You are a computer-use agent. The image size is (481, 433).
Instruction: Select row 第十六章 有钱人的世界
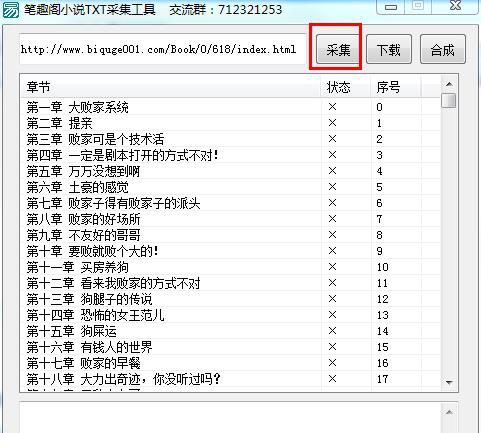coord(231,347)
